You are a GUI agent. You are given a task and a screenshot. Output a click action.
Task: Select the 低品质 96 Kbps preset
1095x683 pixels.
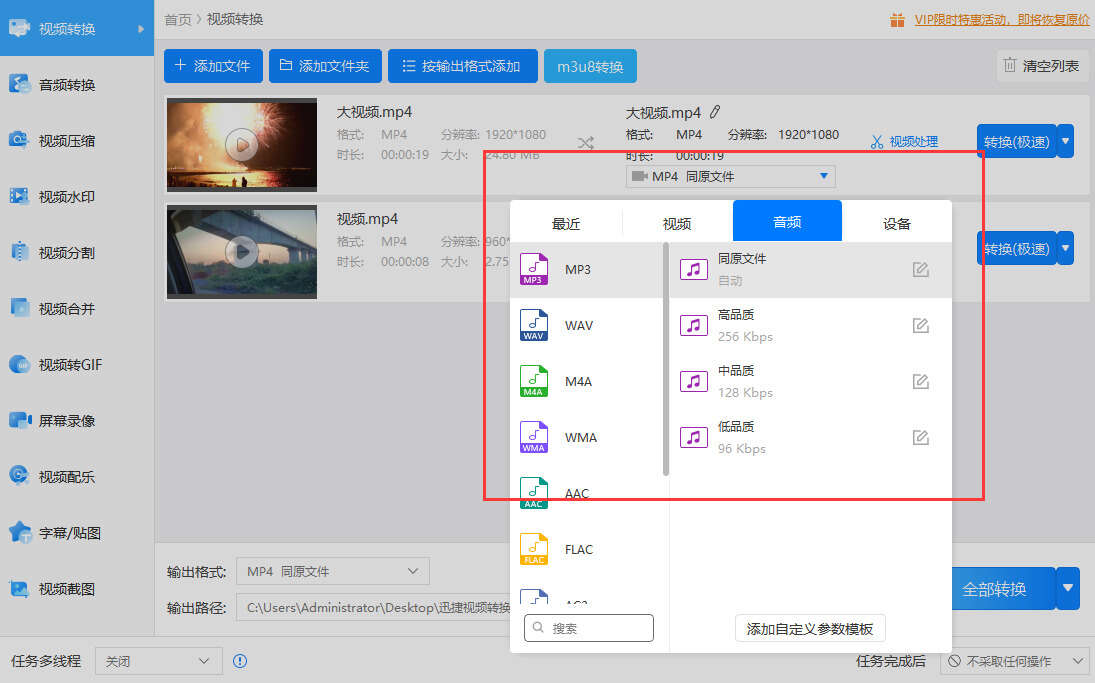pos(810,437)
